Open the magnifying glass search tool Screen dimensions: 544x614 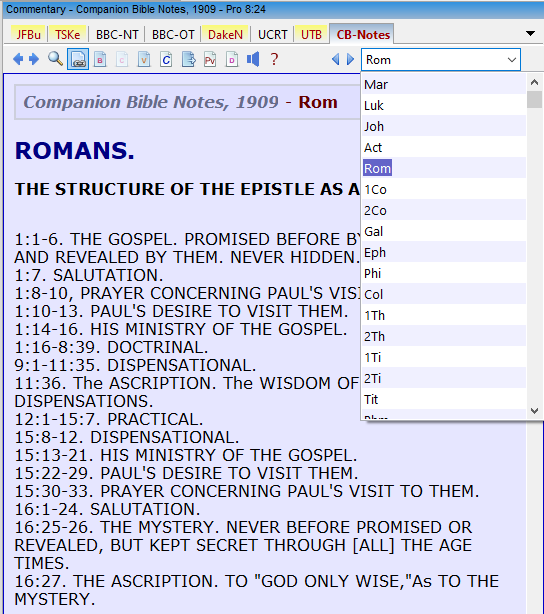click(x=55, y=59)
